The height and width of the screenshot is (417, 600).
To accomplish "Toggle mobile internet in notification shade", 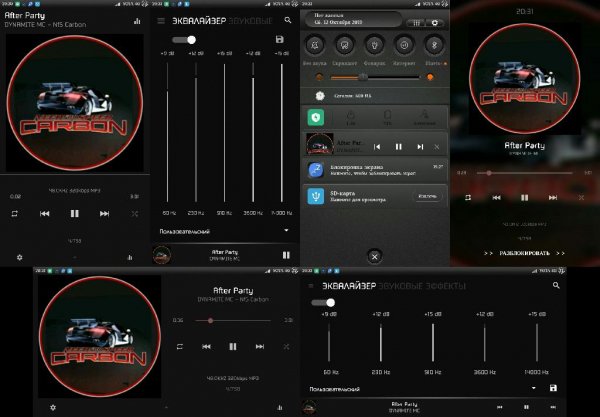I will (404, 45).
